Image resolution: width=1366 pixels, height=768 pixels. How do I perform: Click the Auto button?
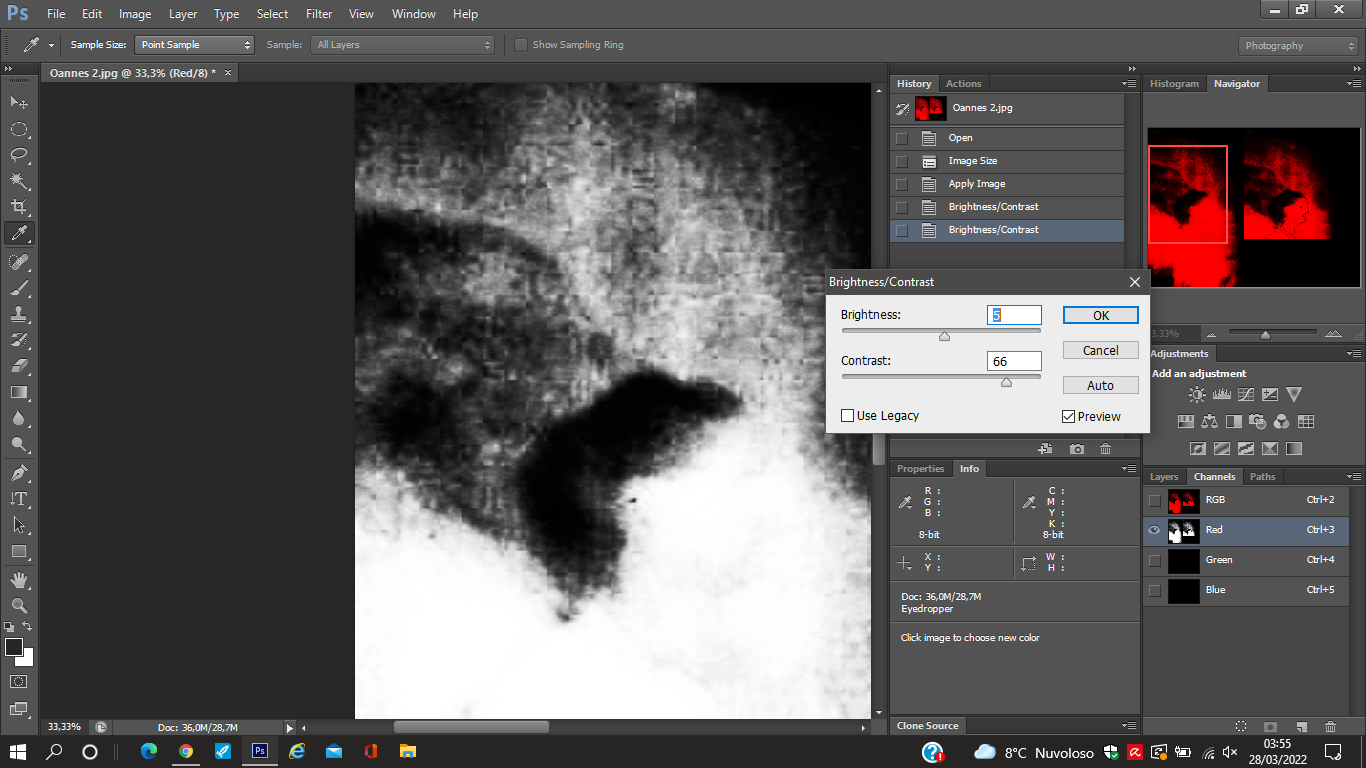click(x=1100, y=386)
